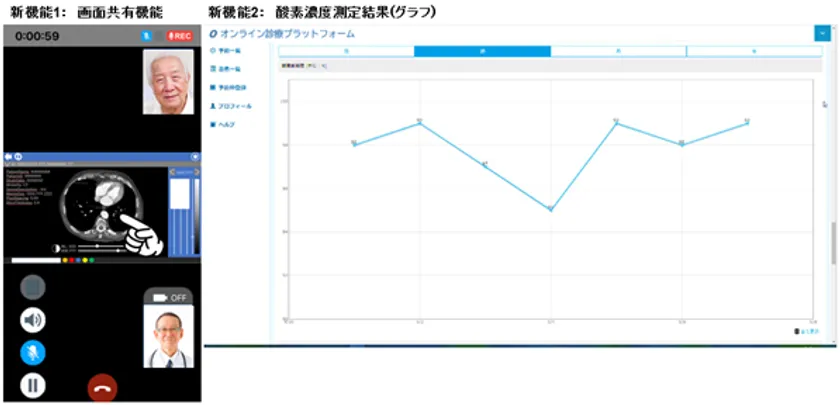
Task: Click the half-circle contrast icon under the CT image
Action: (x=56, y=248)
